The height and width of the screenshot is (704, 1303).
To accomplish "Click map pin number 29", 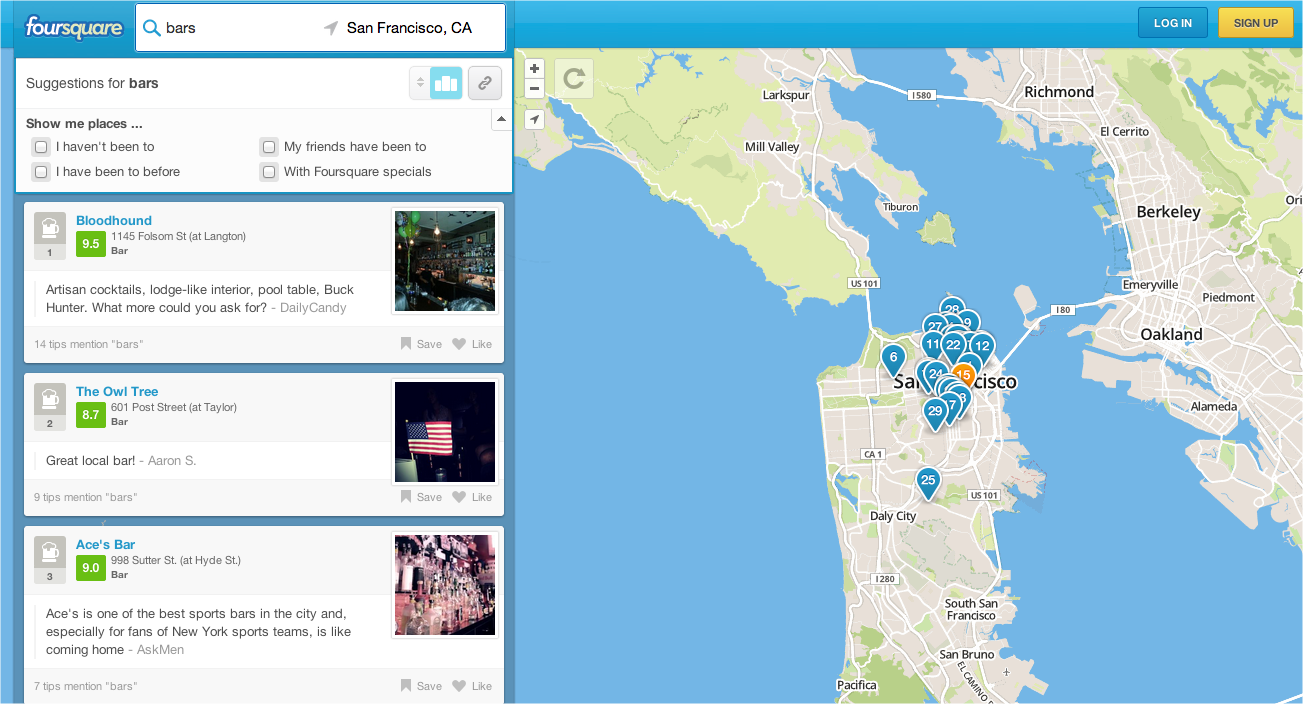I will point(935,412).
